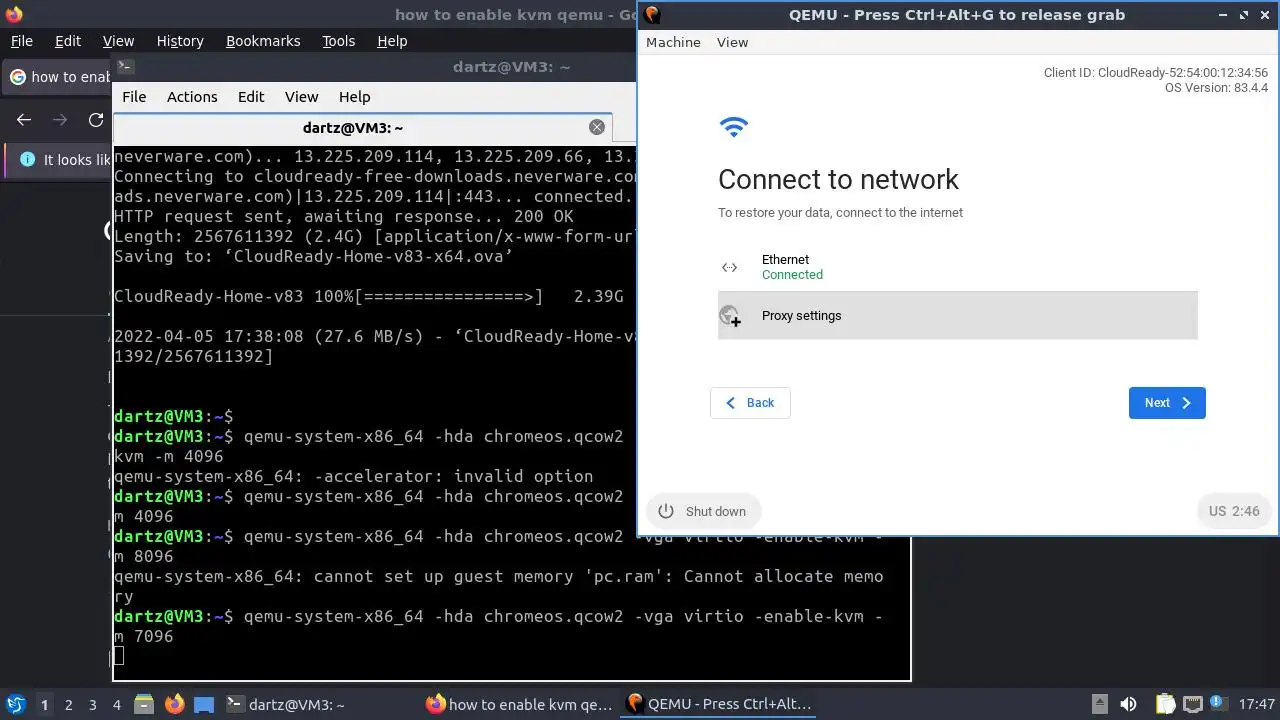The height and width of the screenshot is (720, 1280).
Task: Click the Firefox logo in its title bar
Action: [x=13, y=14]
